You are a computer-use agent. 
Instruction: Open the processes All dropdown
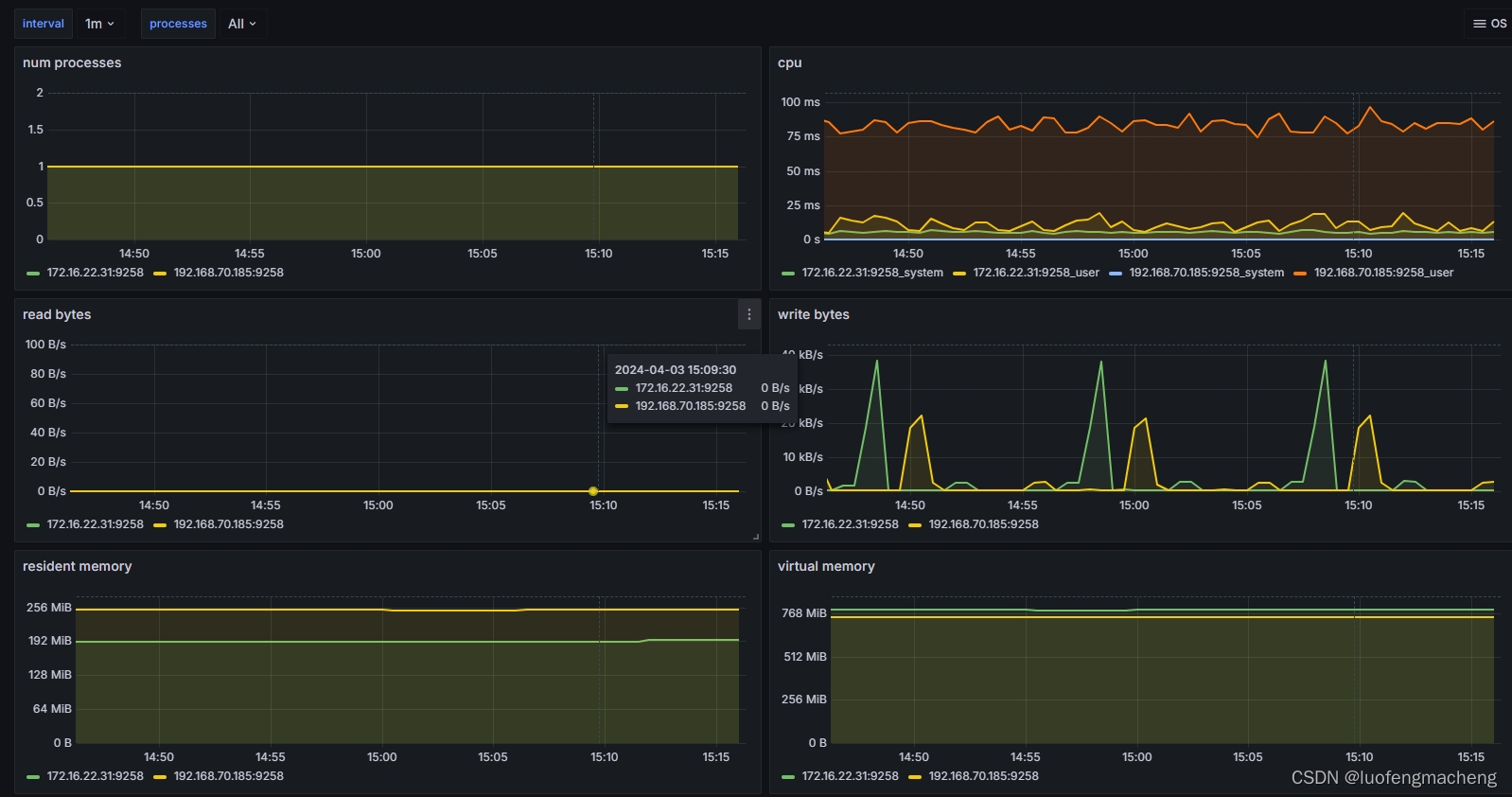click(242, 24)
